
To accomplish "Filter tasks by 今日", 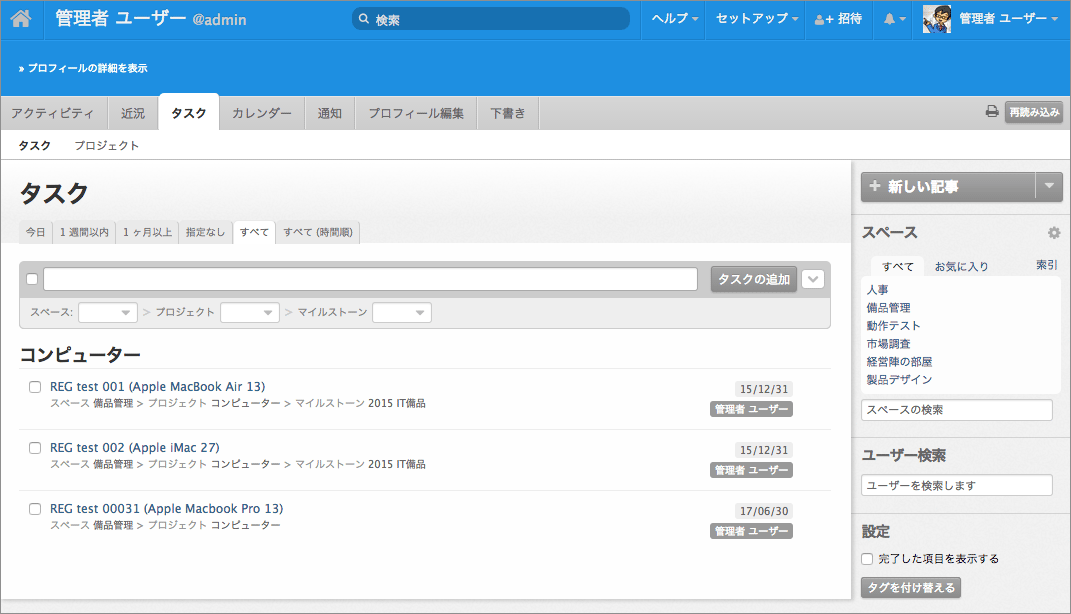I will coord(36,232).
